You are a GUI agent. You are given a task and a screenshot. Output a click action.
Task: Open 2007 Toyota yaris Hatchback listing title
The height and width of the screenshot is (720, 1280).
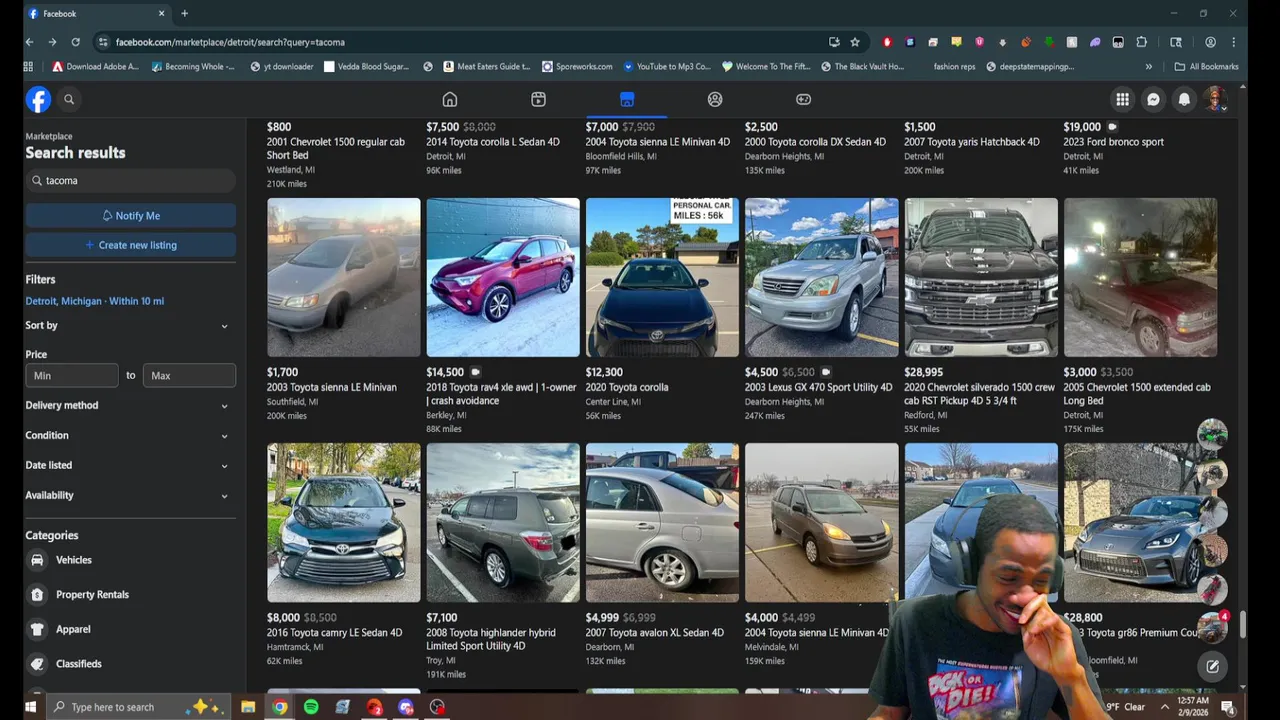pos(971,142)
